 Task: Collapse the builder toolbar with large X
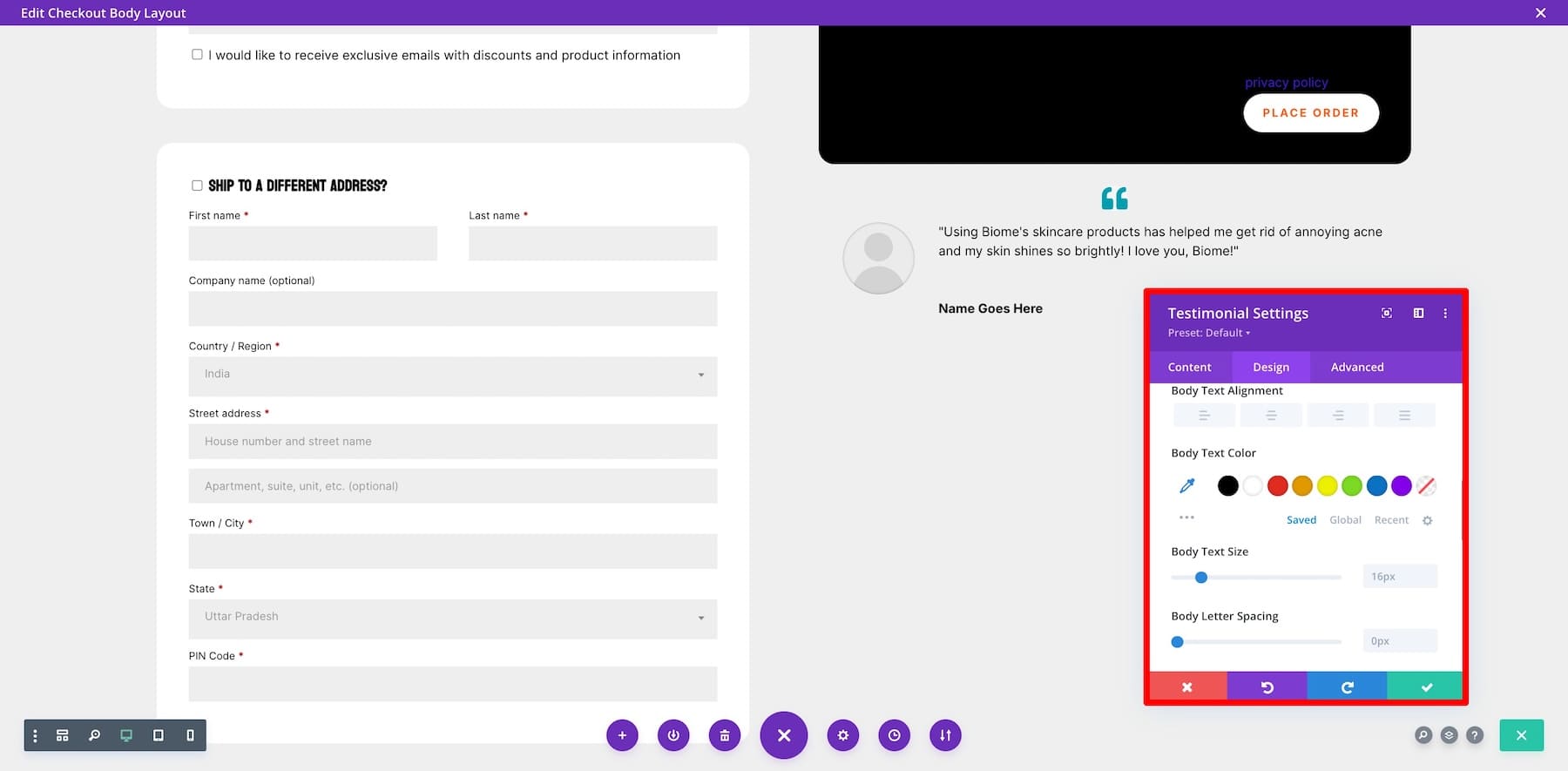pos(784,735)
